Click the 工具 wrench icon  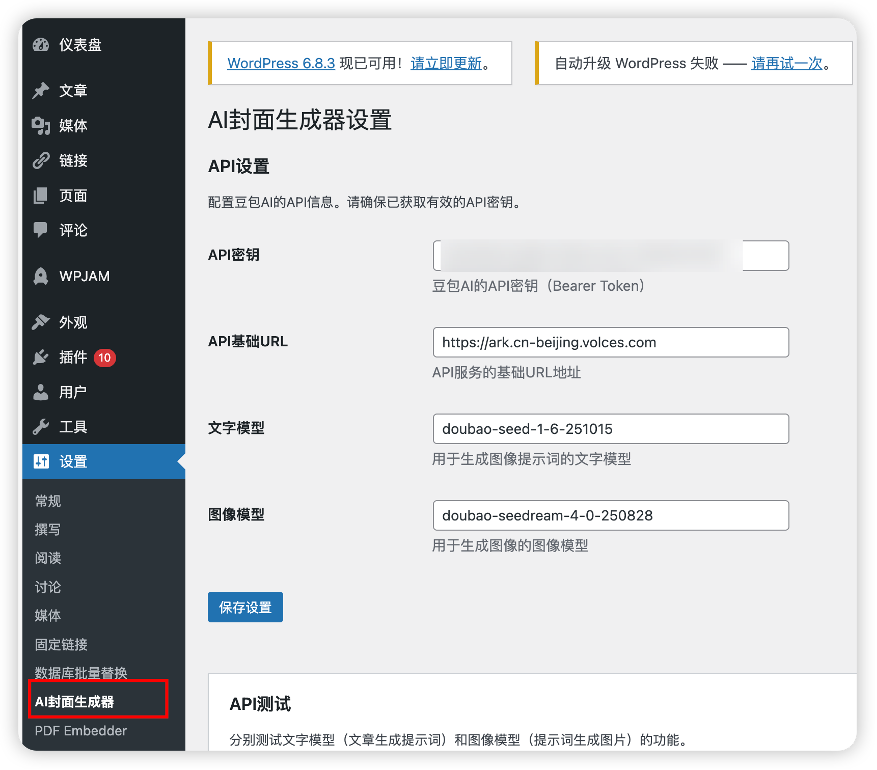tap(40, 426)
